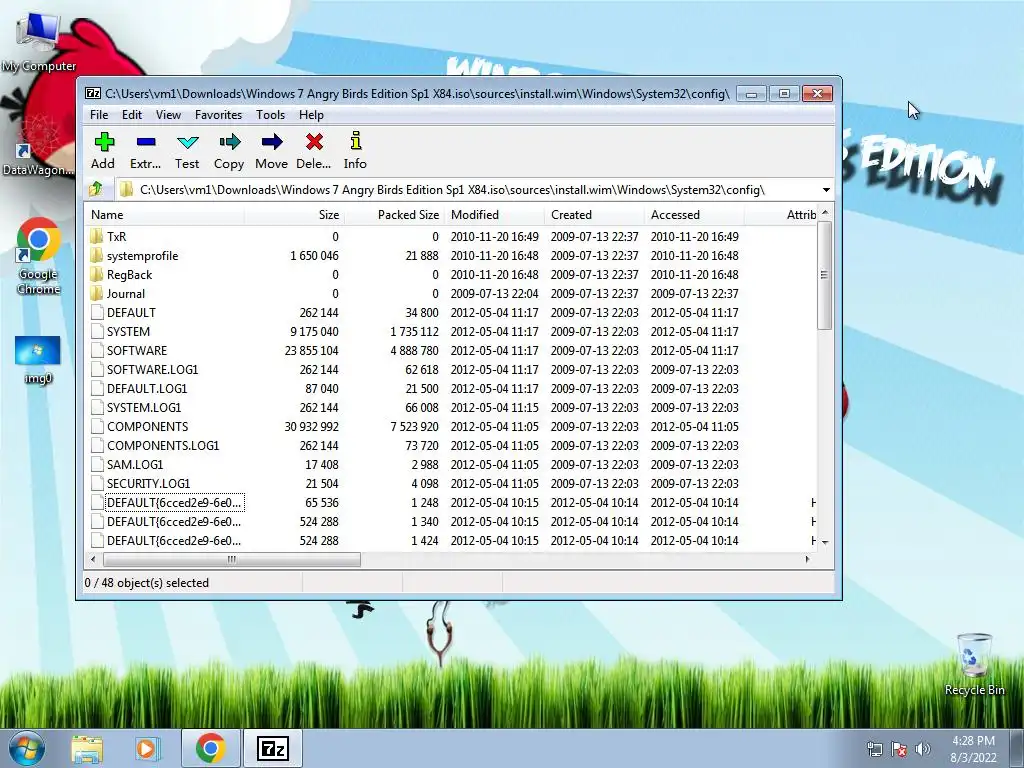Open the Tools menu
Screen dimensions: 1024x768
(270, 115)
